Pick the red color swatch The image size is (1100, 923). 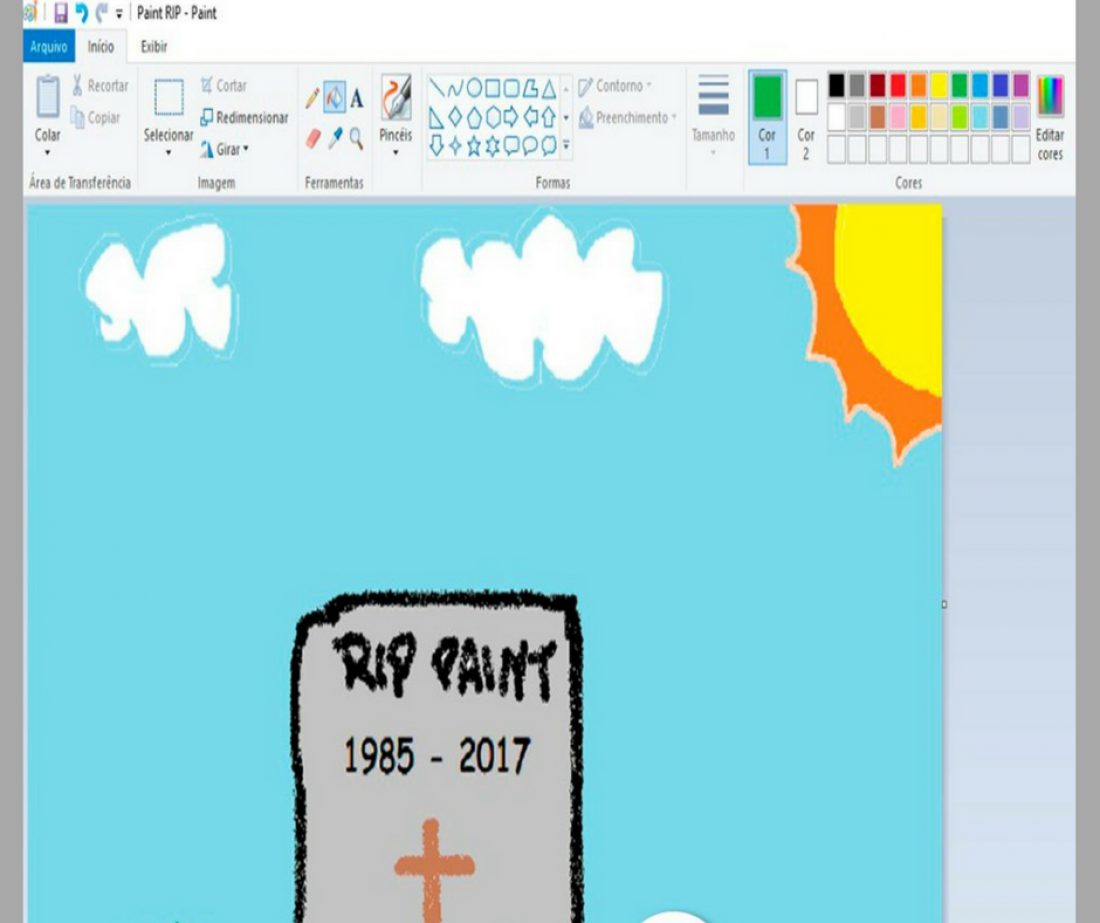[x=898, y=86]
